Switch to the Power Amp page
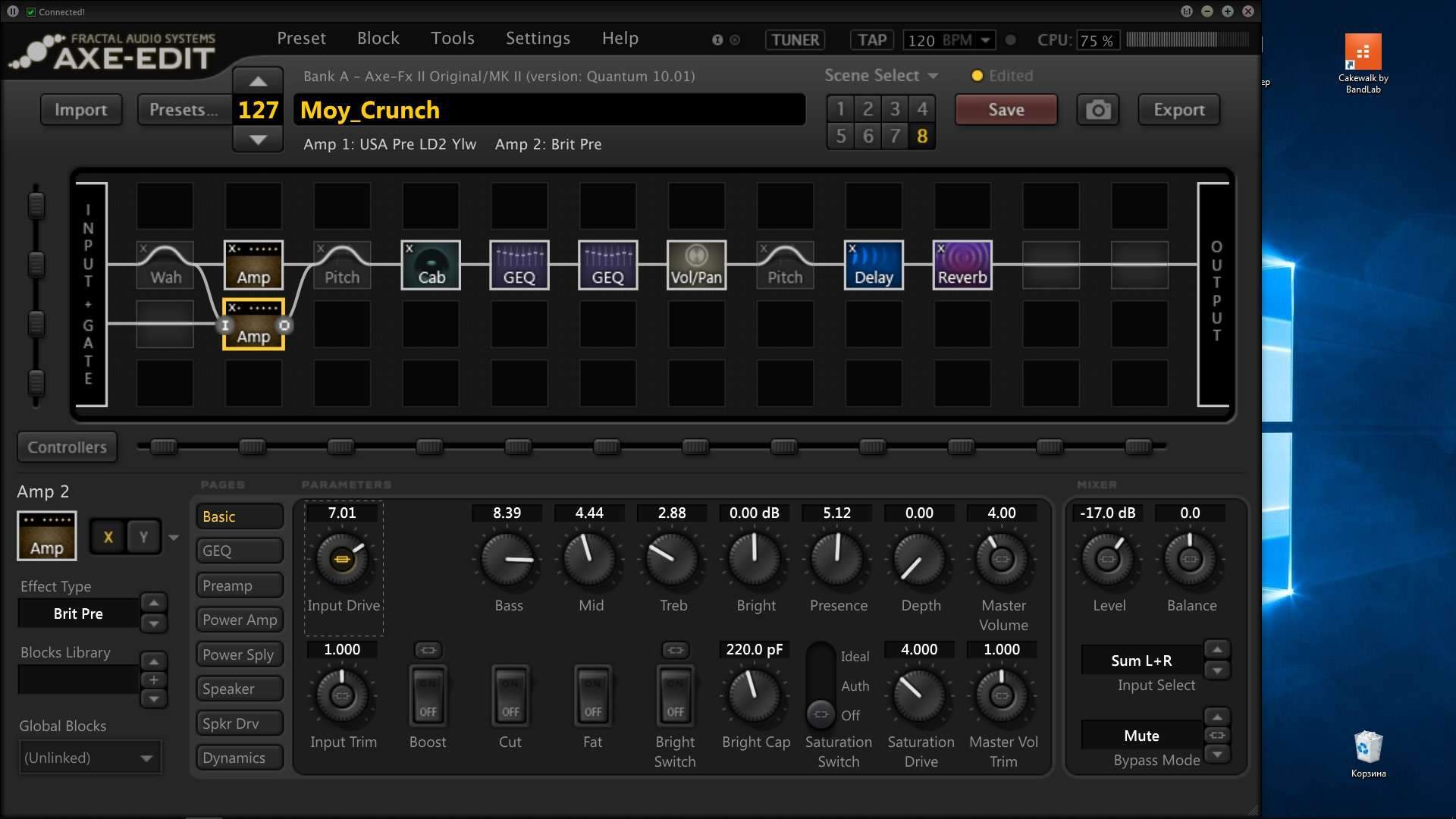 point(240,620)
